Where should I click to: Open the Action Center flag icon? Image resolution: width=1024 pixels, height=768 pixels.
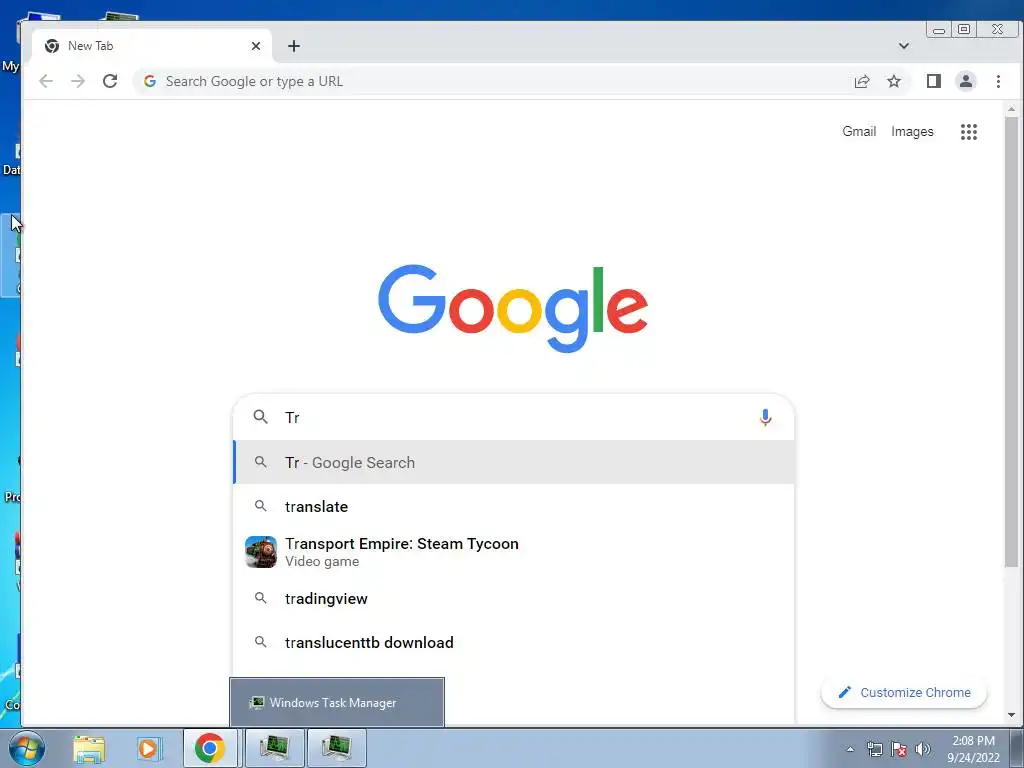899,749
